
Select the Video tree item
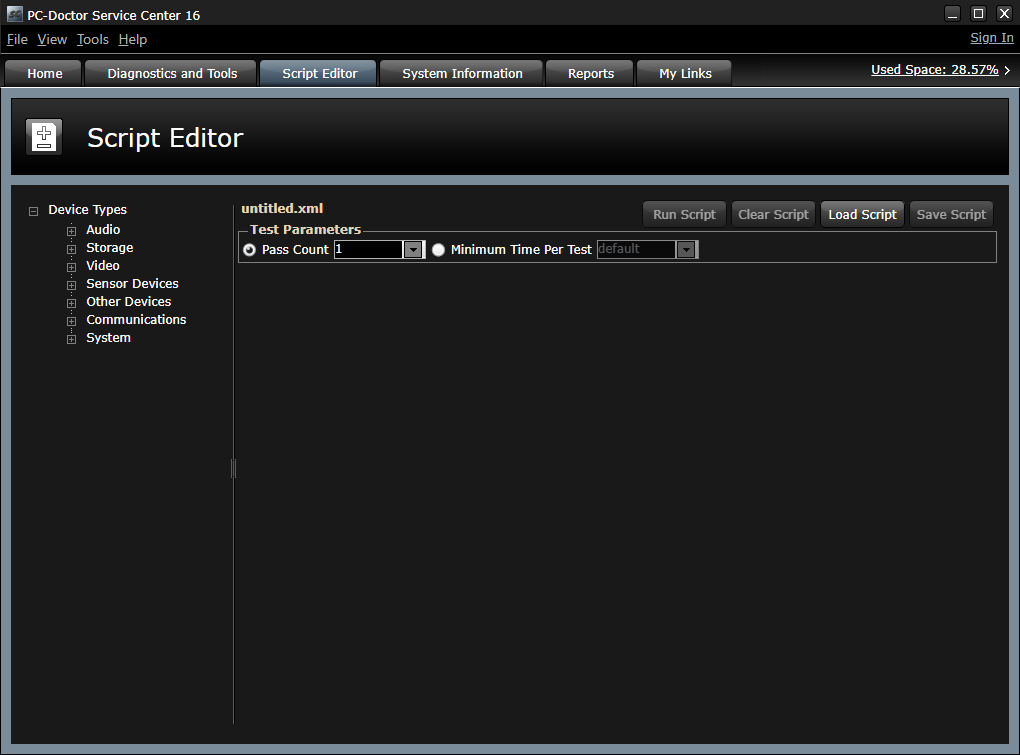[103, 266]
